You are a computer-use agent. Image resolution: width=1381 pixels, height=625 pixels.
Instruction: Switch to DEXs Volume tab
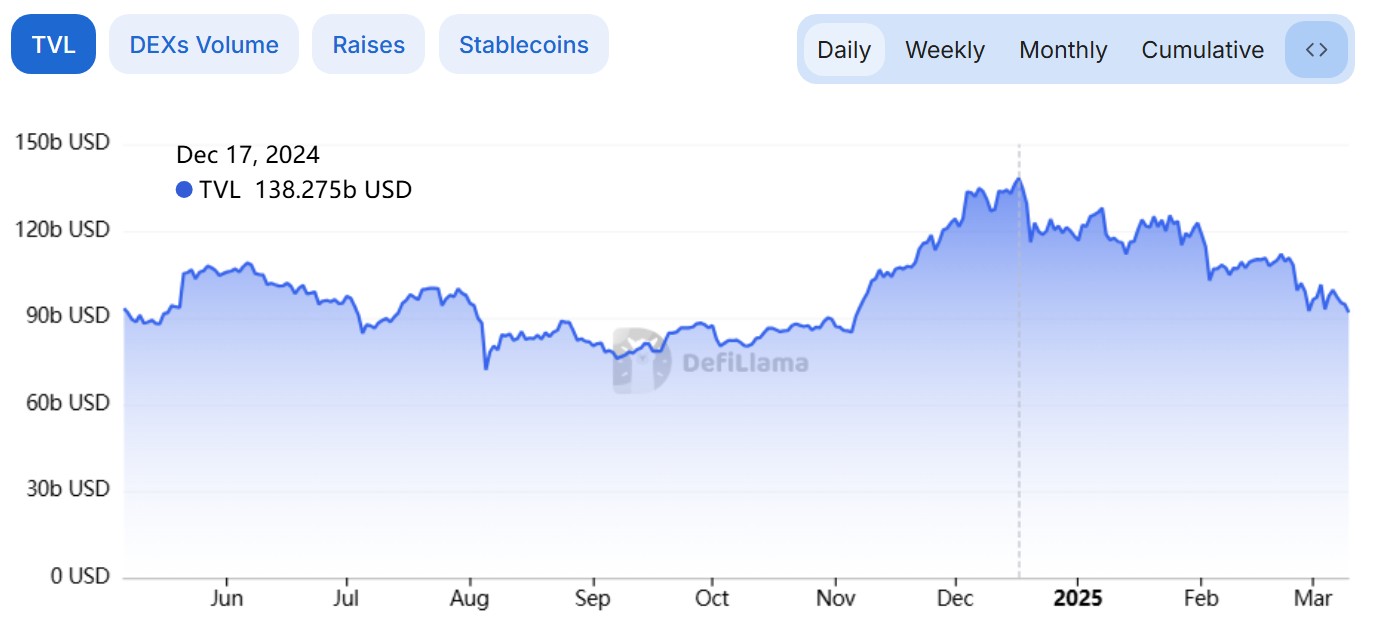(x=204, y=45)
